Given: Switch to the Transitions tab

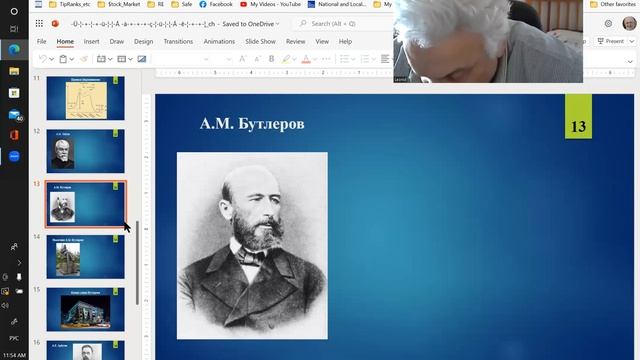Looking at the screenshot, I should pyautogui.click(x=178, y=41).
